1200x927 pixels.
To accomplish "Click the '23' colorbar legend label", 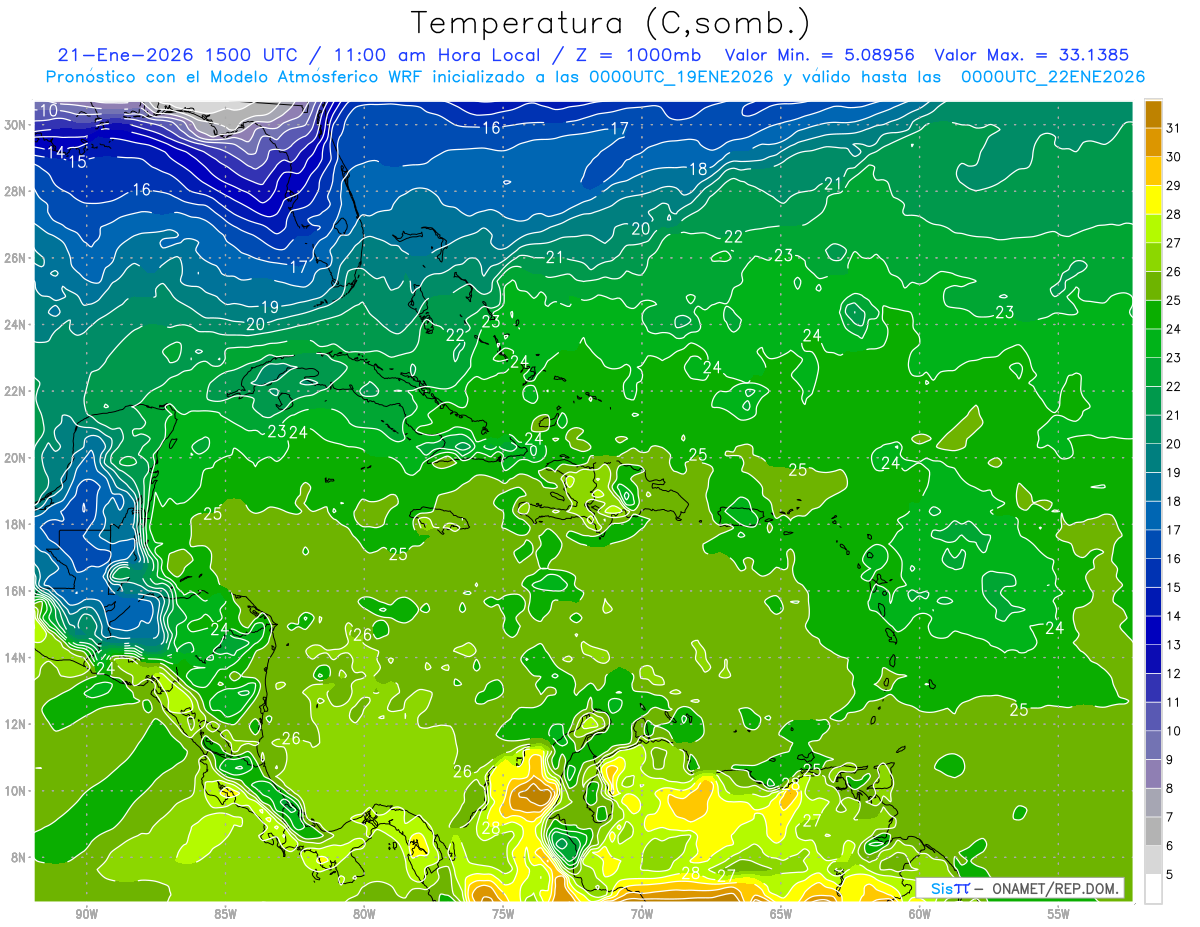I will tap(1174, 357).
